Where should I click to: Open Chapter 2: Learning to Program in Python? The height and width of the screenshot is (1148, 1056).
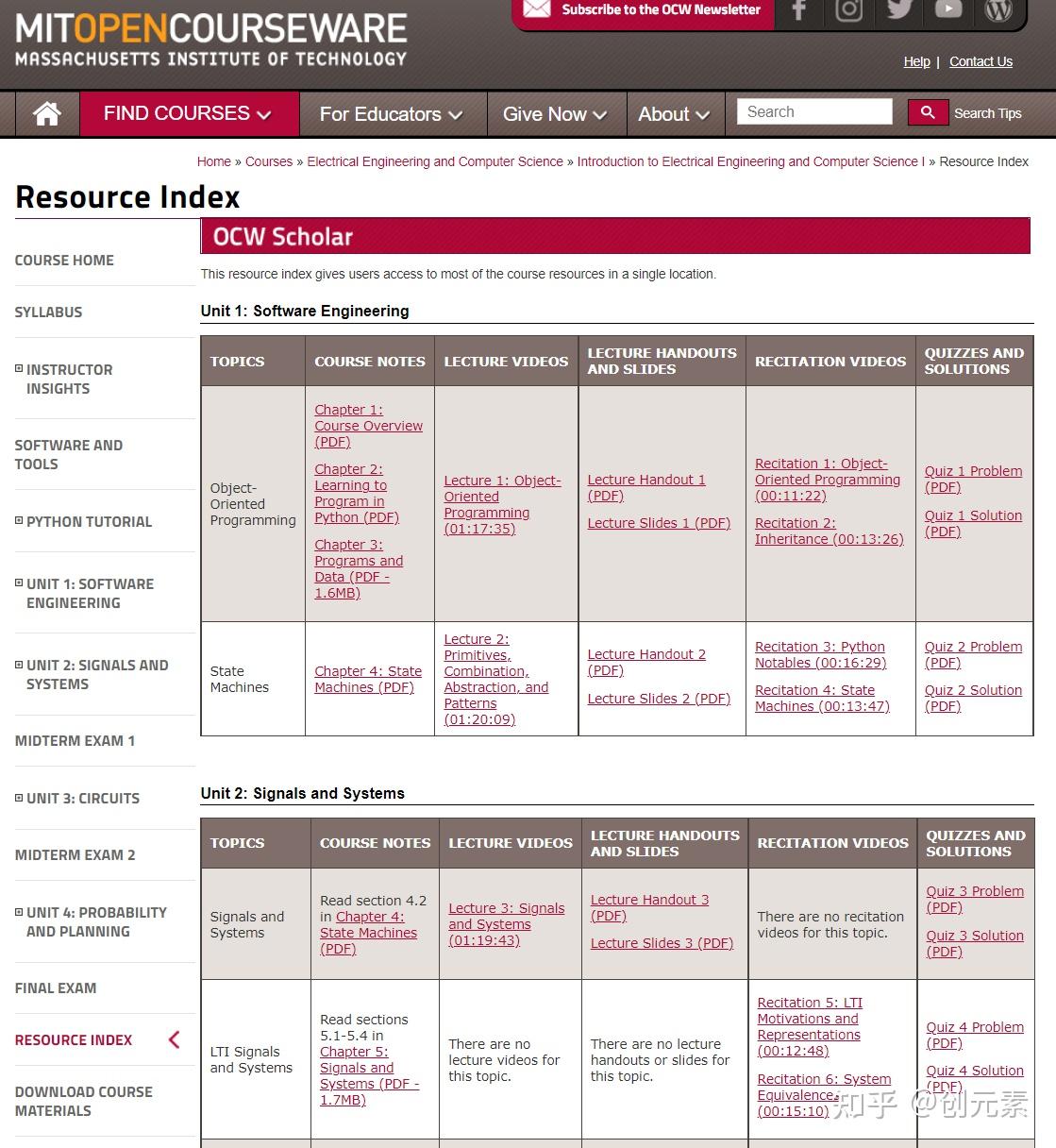click(357, 493)
